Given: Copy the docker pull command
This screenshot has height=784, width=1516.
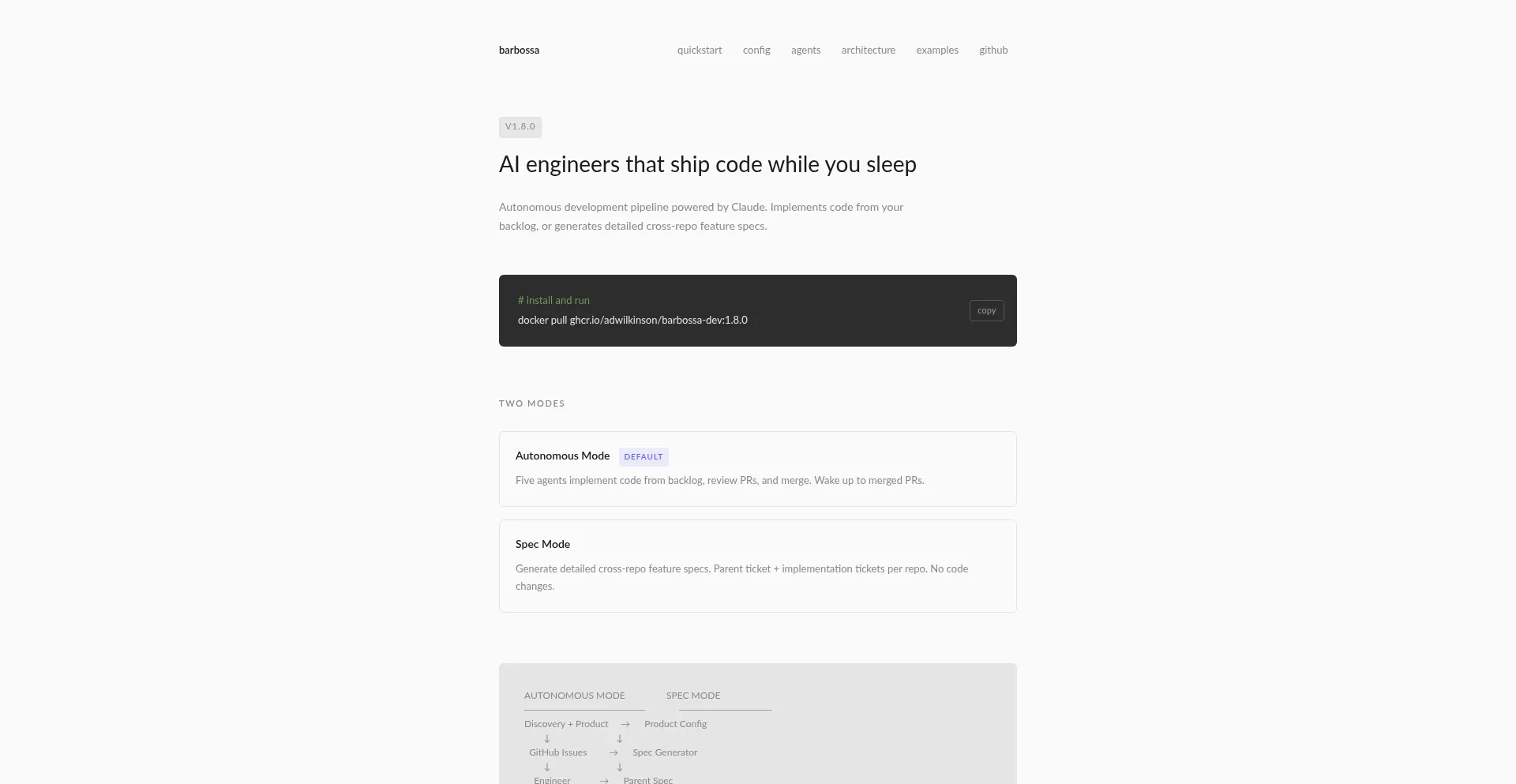Looking at the screenshot, I should [986, 311].
